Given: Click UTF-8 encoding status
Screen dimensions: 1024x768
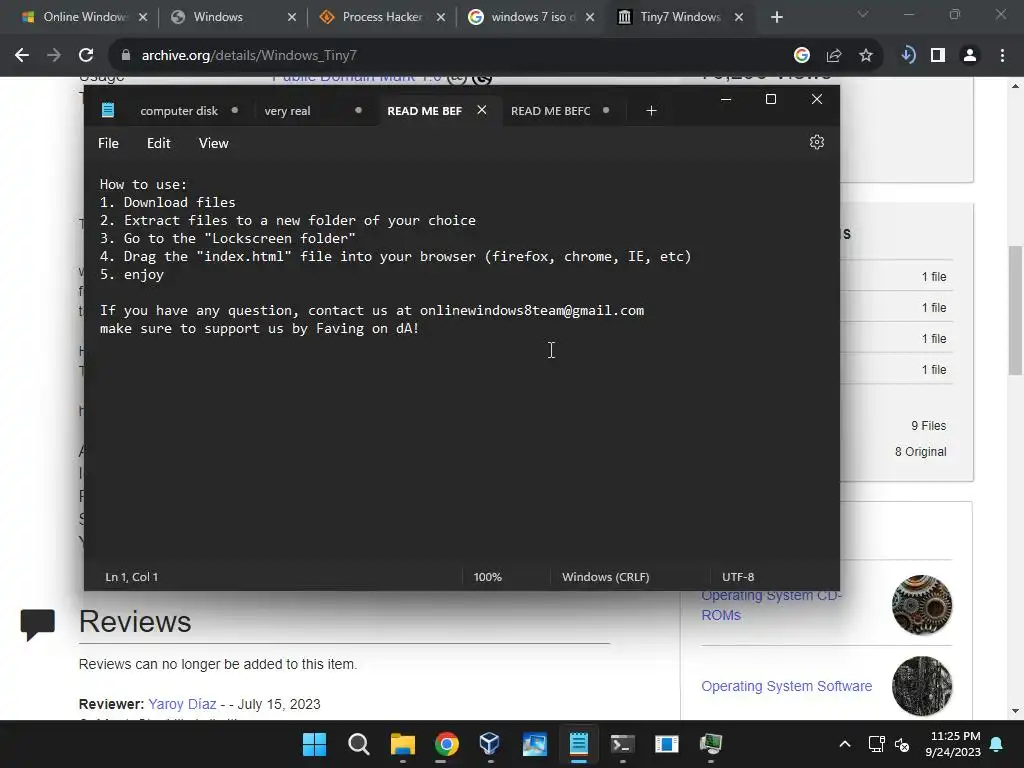Looking at the screenshot, I should click(738, 577).
